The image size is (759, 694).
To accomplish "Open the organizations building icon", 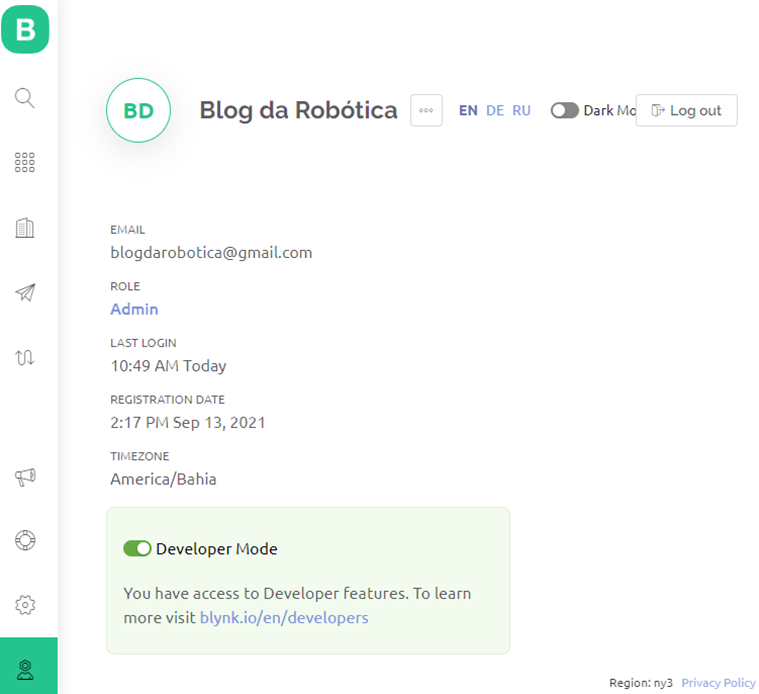I will point(25,227).
